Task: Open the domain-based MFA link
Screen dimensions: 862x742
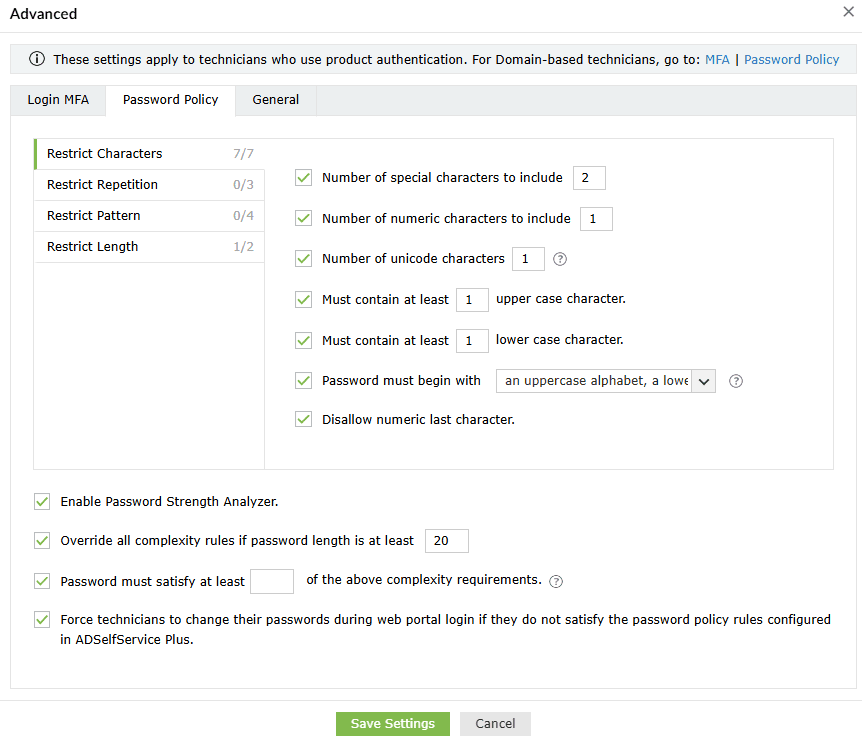Action: [717, 59]
